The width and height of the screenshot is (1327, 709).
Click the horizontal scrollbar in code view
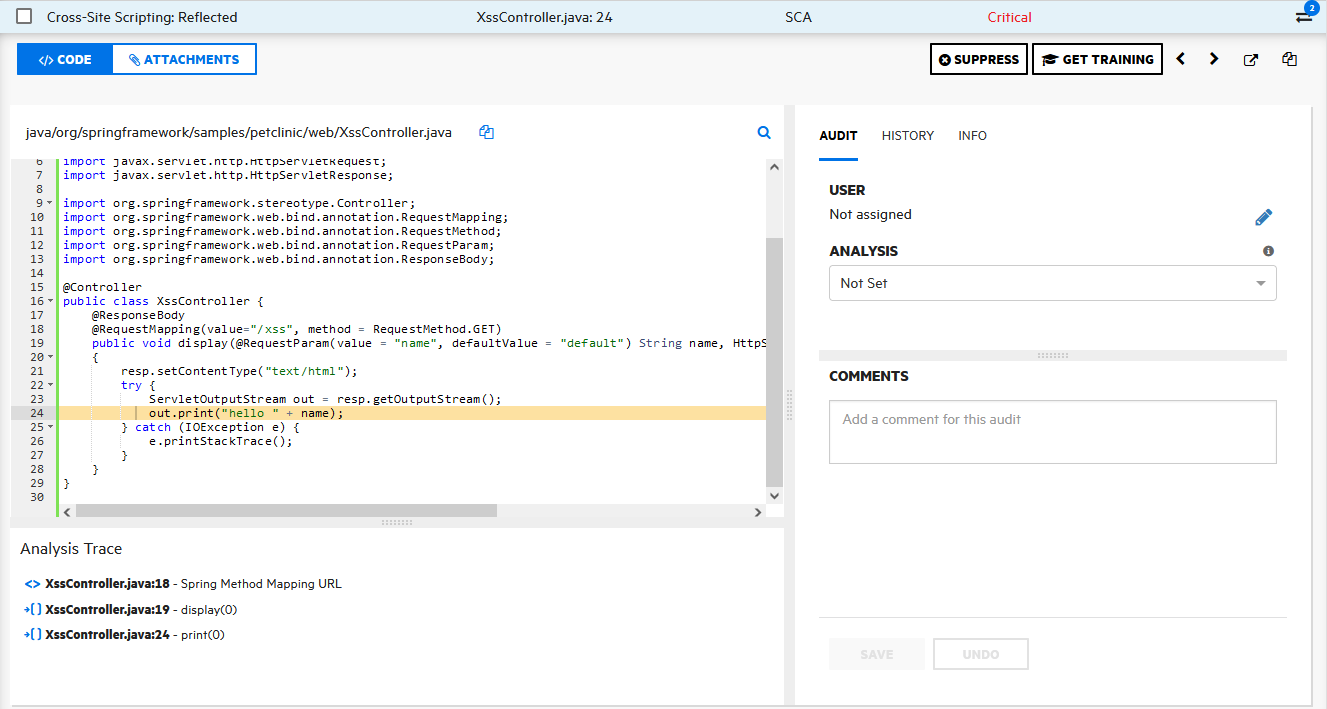tap(286, 511)
